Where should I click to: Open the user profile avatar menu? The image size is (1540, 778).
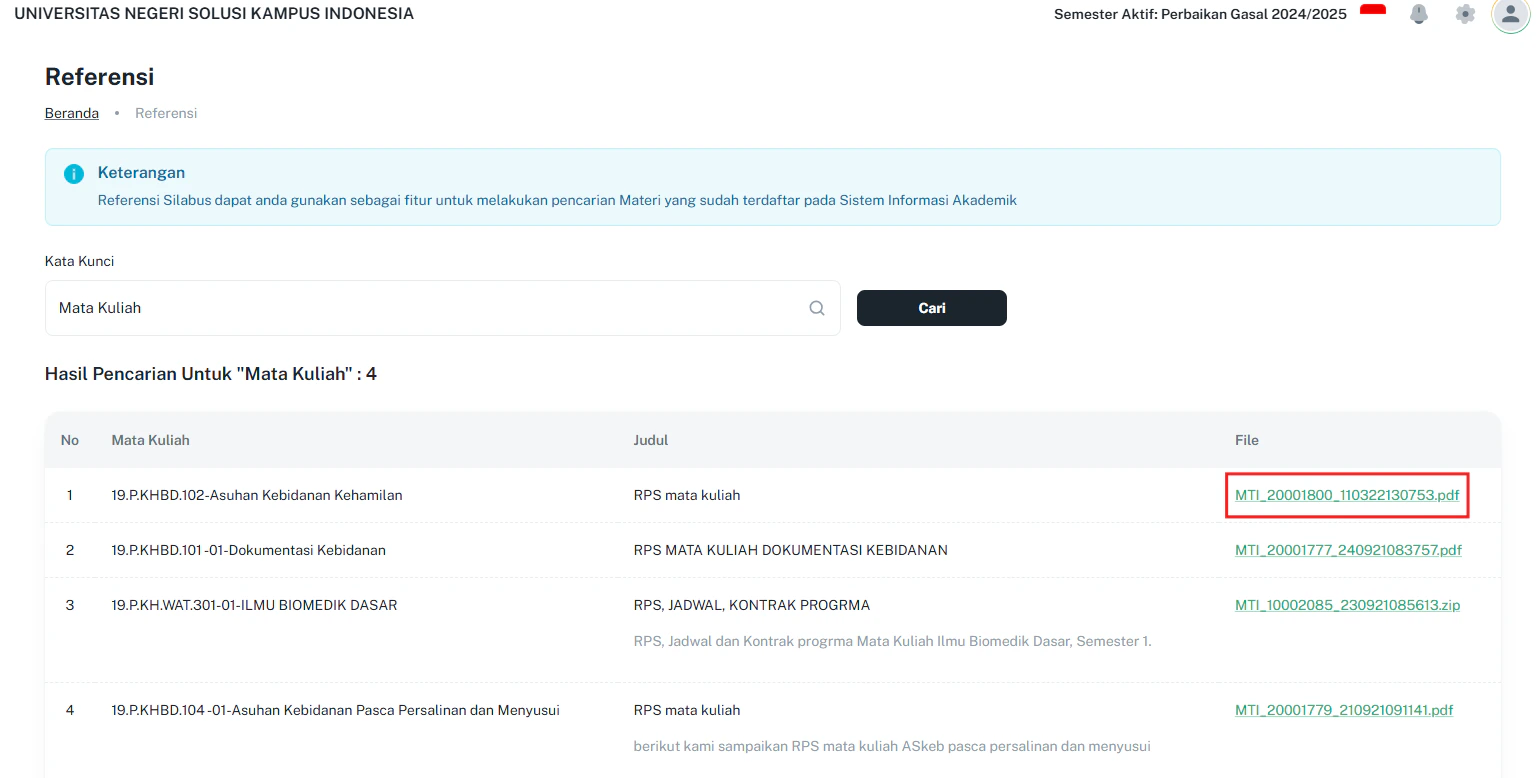[1510, 16]
